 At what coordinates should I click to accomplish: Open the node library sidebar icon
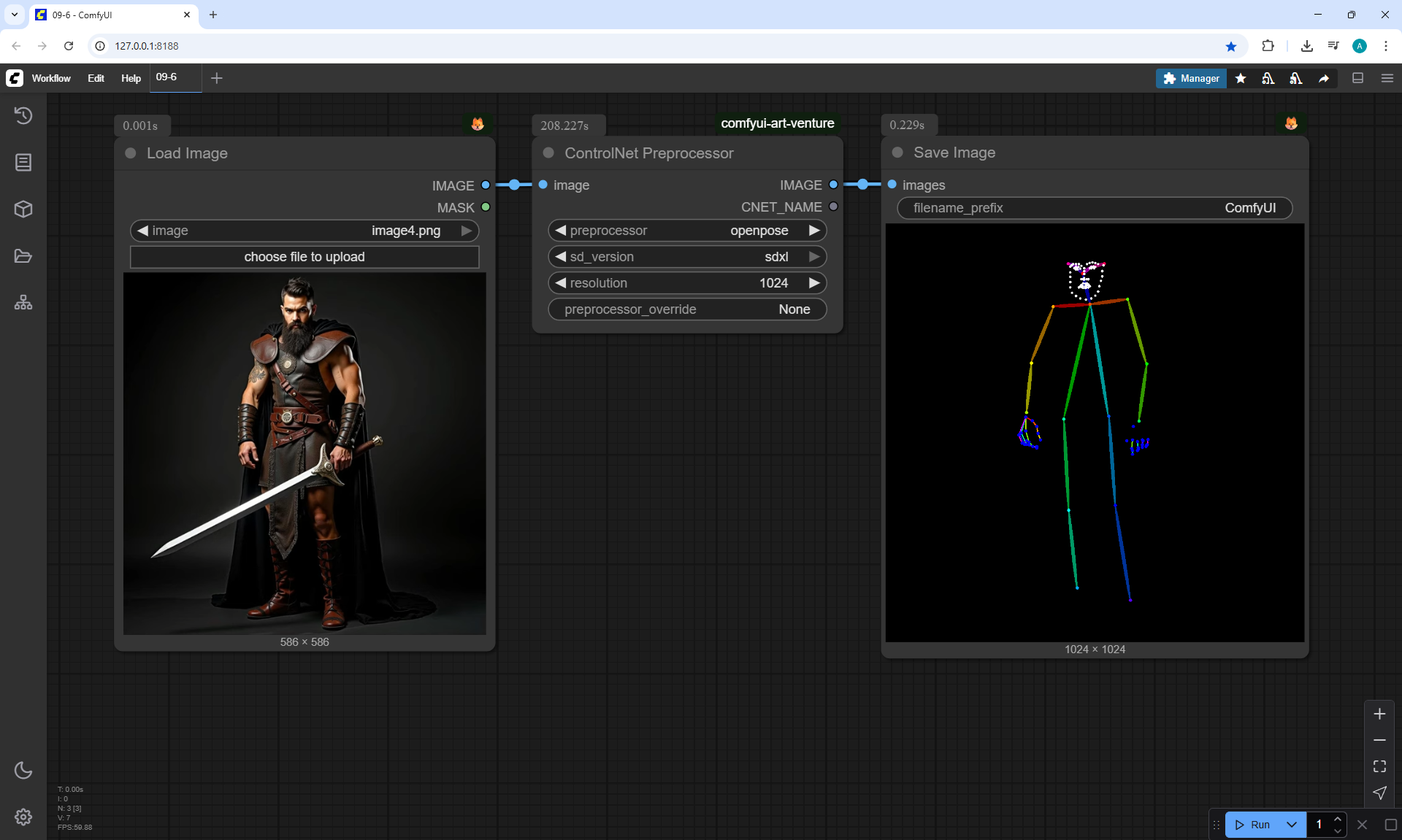23,162
